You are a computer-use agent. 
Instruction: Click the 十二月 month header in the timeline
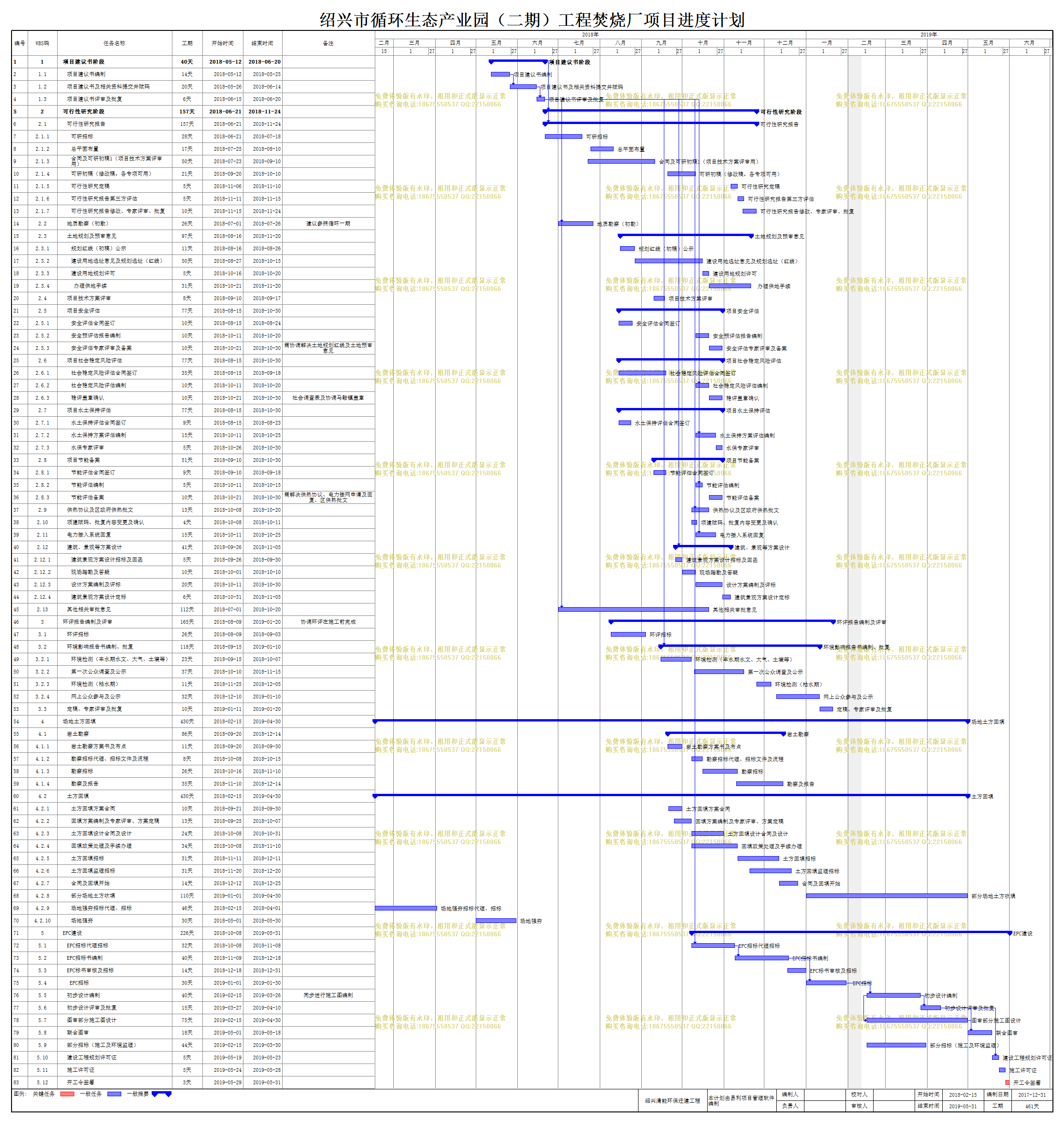[784, 42]
